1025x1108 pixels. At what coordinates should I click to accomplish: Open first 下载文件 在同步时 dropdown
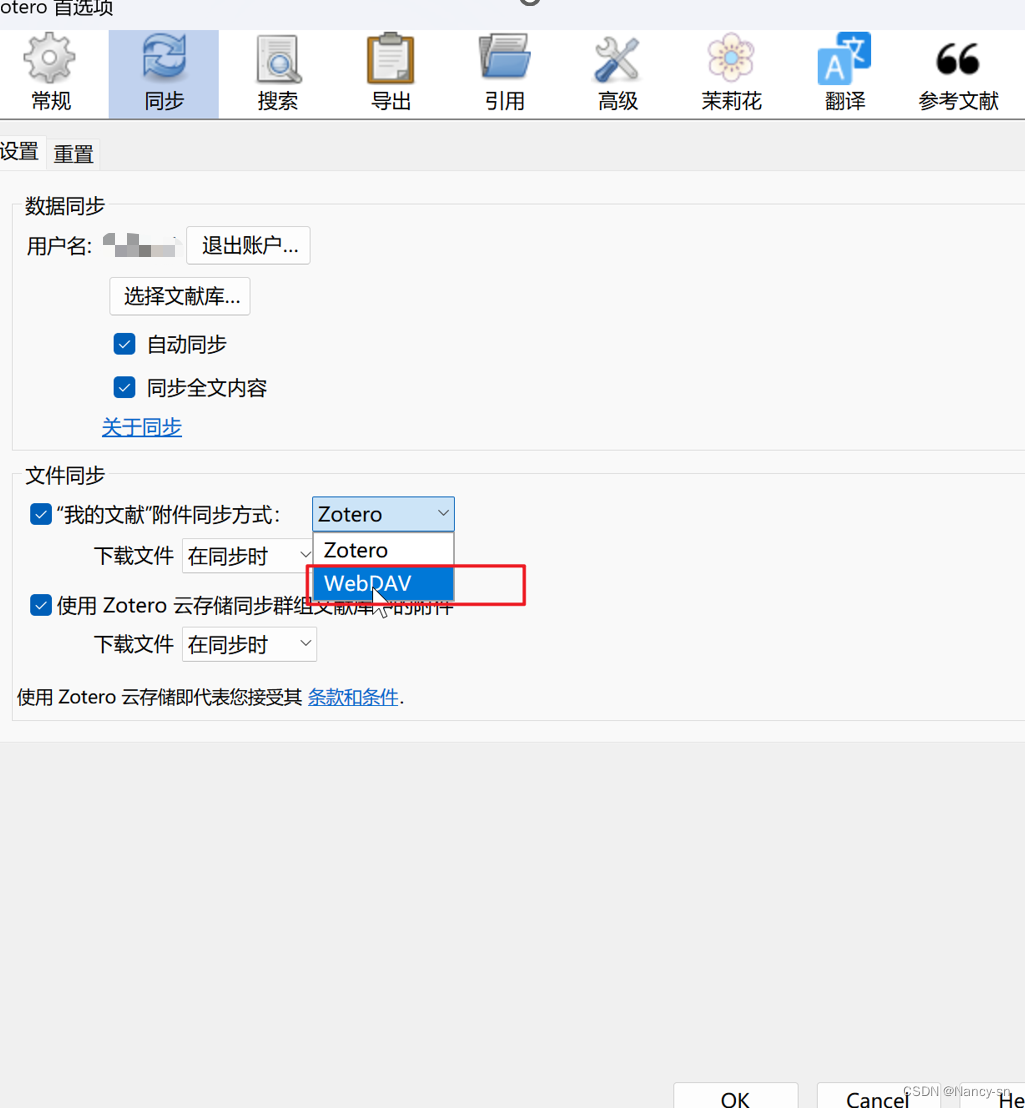(x=247, y=556)
